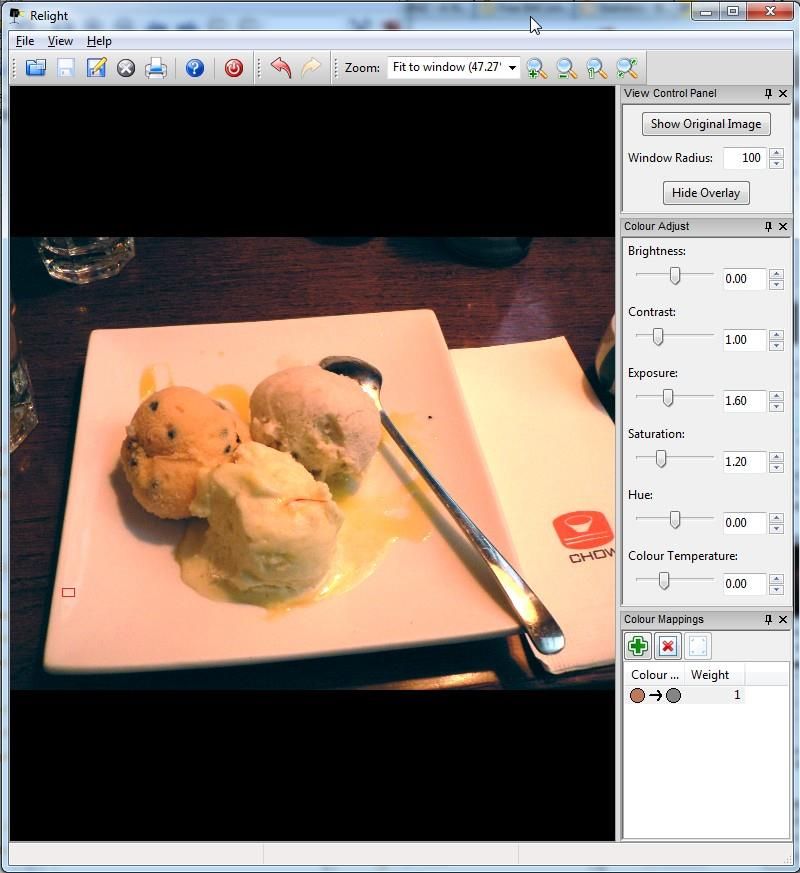Image resolution: width=800 pixels, height=873 pixels.
Task: Open an image file
Action: pos(35,68)
